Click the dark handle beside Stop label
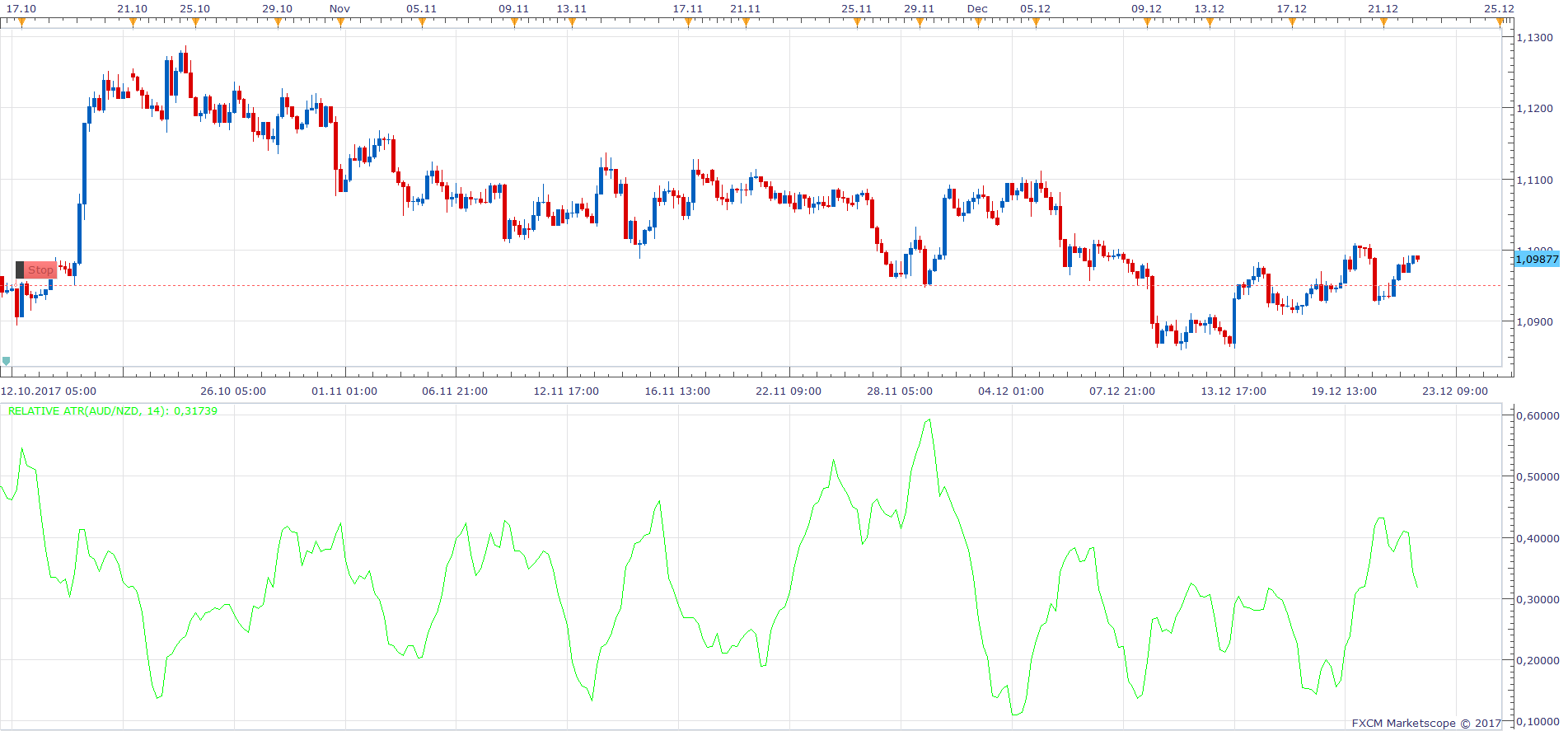The width and height of the screenshot is (1568, 731). 20,269
